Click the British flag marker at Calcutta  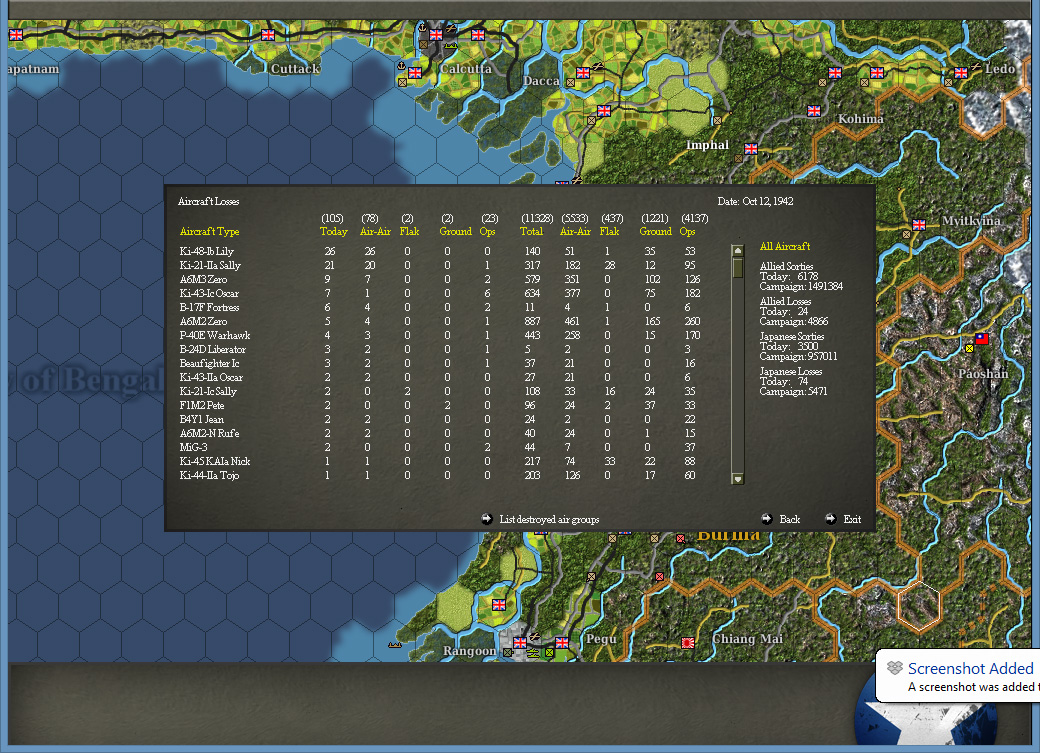pos(435,35)
